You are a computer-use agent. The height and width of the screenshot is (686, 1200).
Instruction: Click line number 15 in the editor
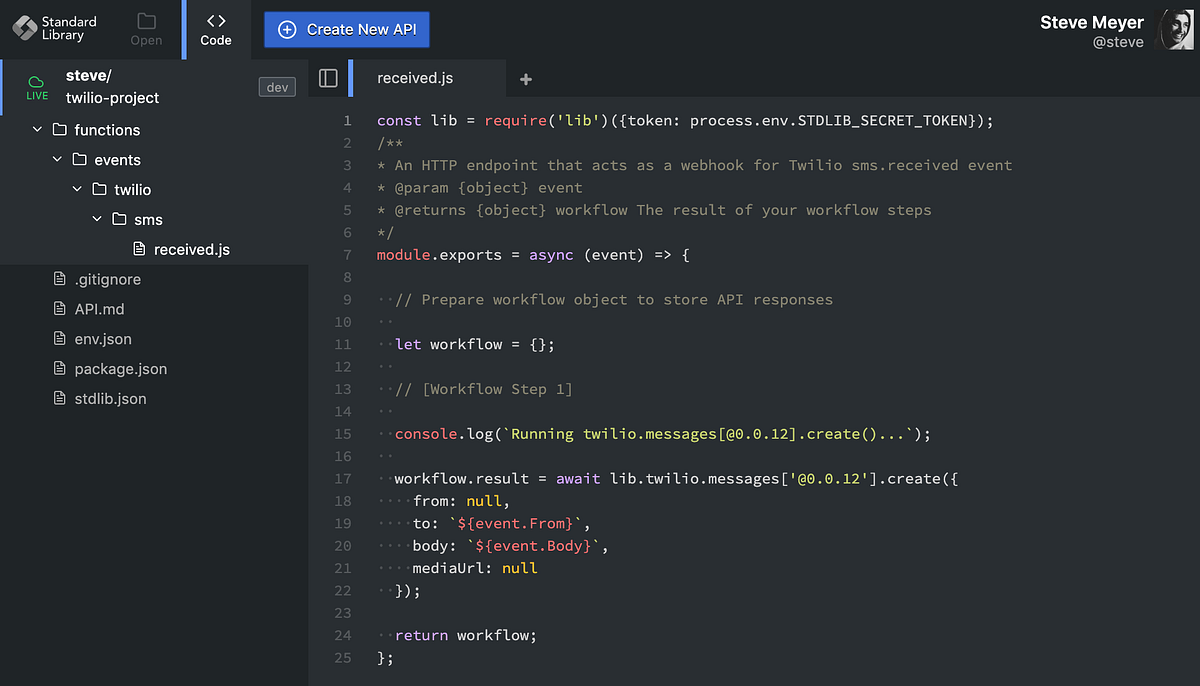click(x=343, y=433)
